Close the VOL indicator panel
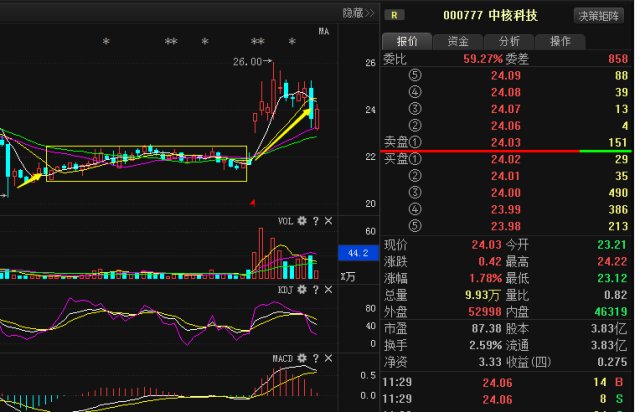640x412 pixels. pos(327,220)
